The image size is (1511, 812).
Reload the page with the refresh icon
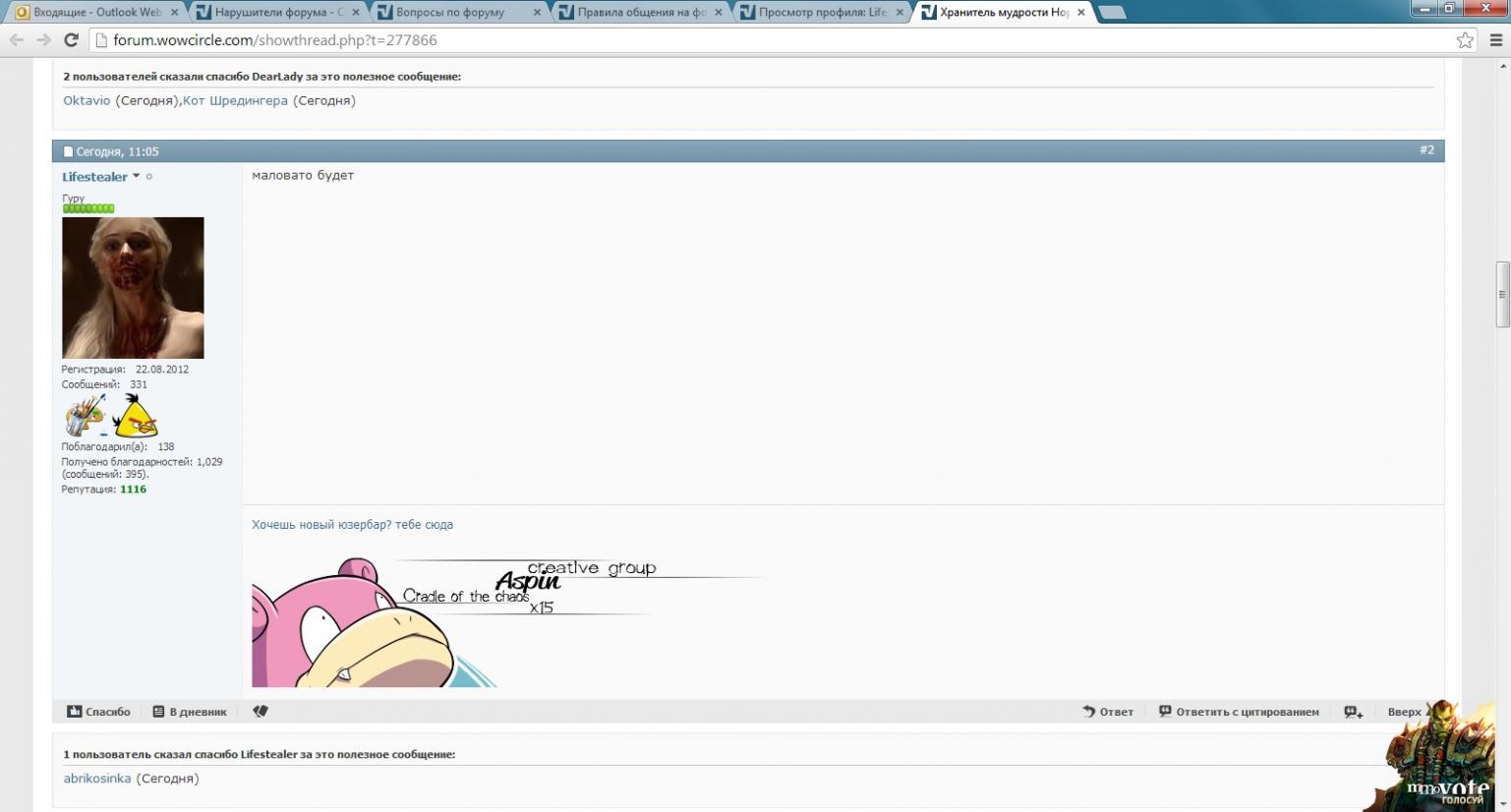[x=71, y=40]
